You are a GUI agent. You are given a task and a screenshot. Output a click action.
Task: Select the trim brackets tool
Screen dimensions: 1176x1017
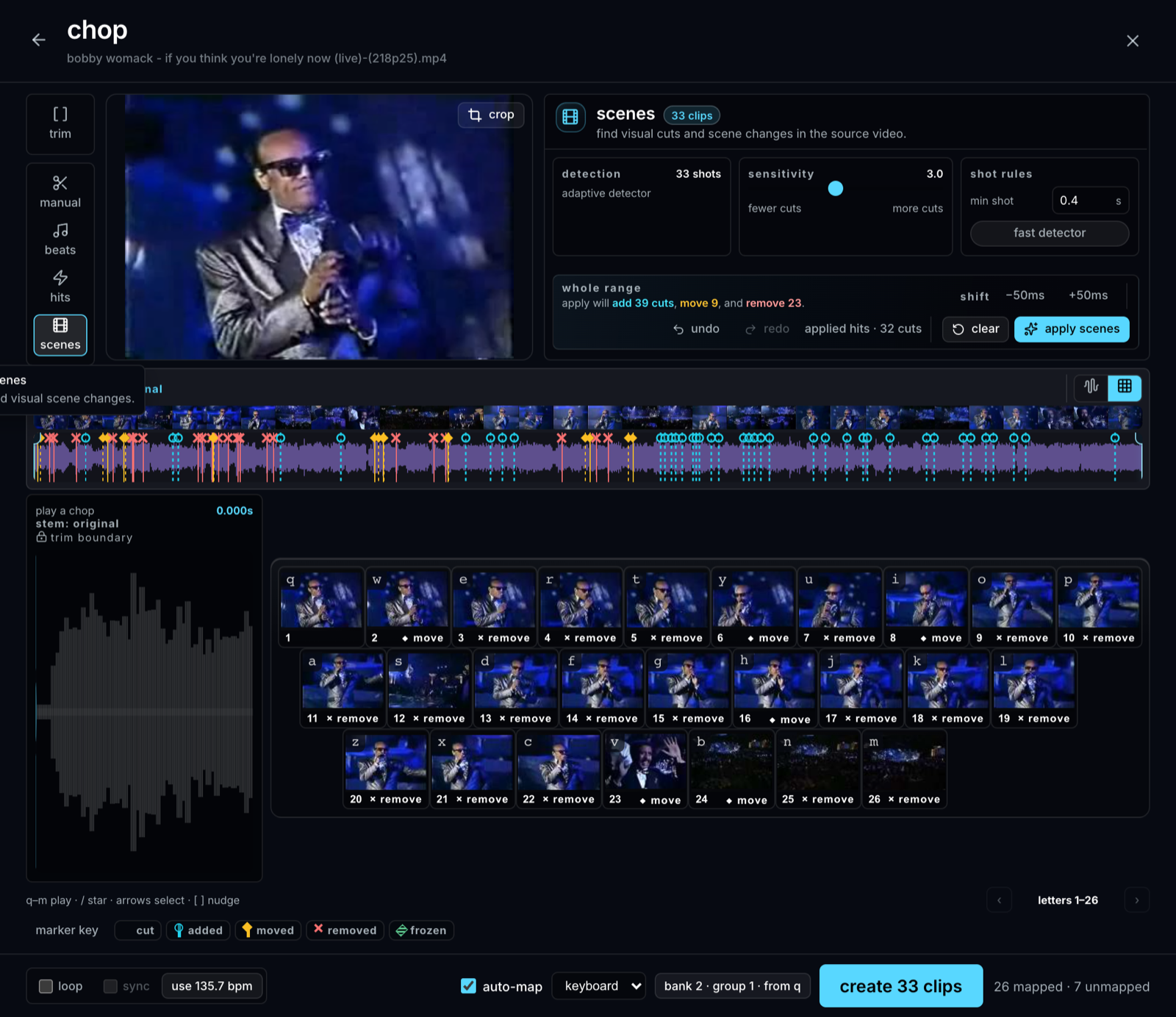click(x=60, y=123)
